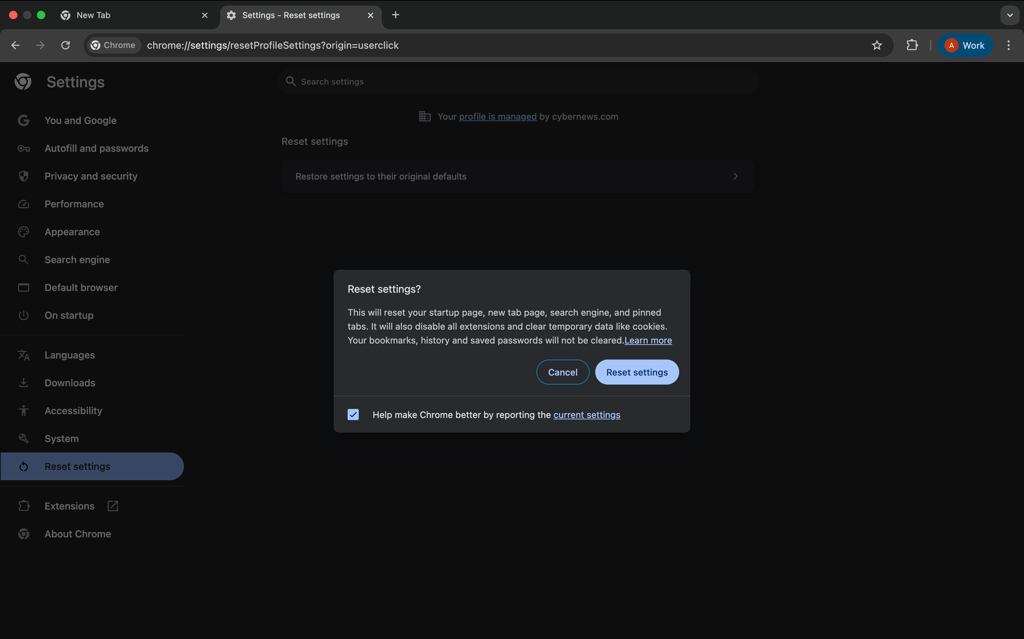Click the On startup power icon
The height and width of the screenshot is (639, 1024).
coord(24,315)
